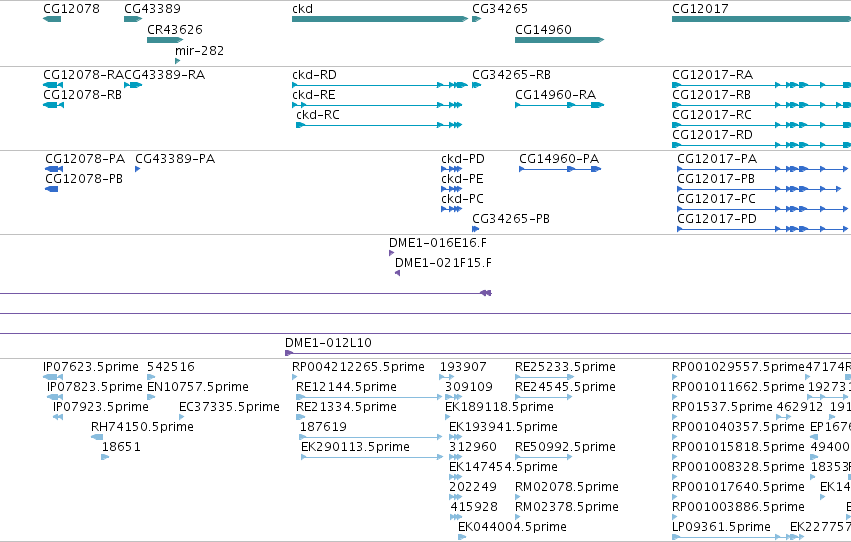Screen dimensions: 851x542
Task: Select the DME1-021F15.F feature label
Action: click(x=443, y=263)
